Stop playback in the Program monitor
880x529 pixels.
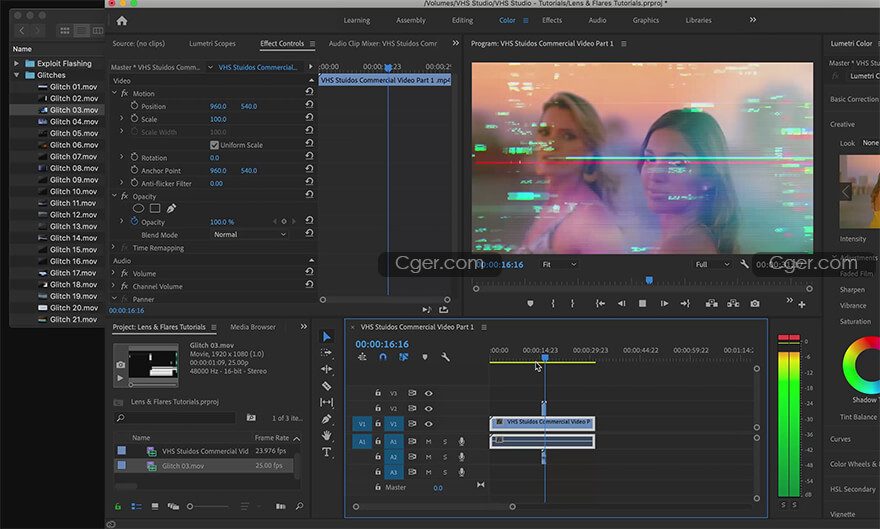643,303
